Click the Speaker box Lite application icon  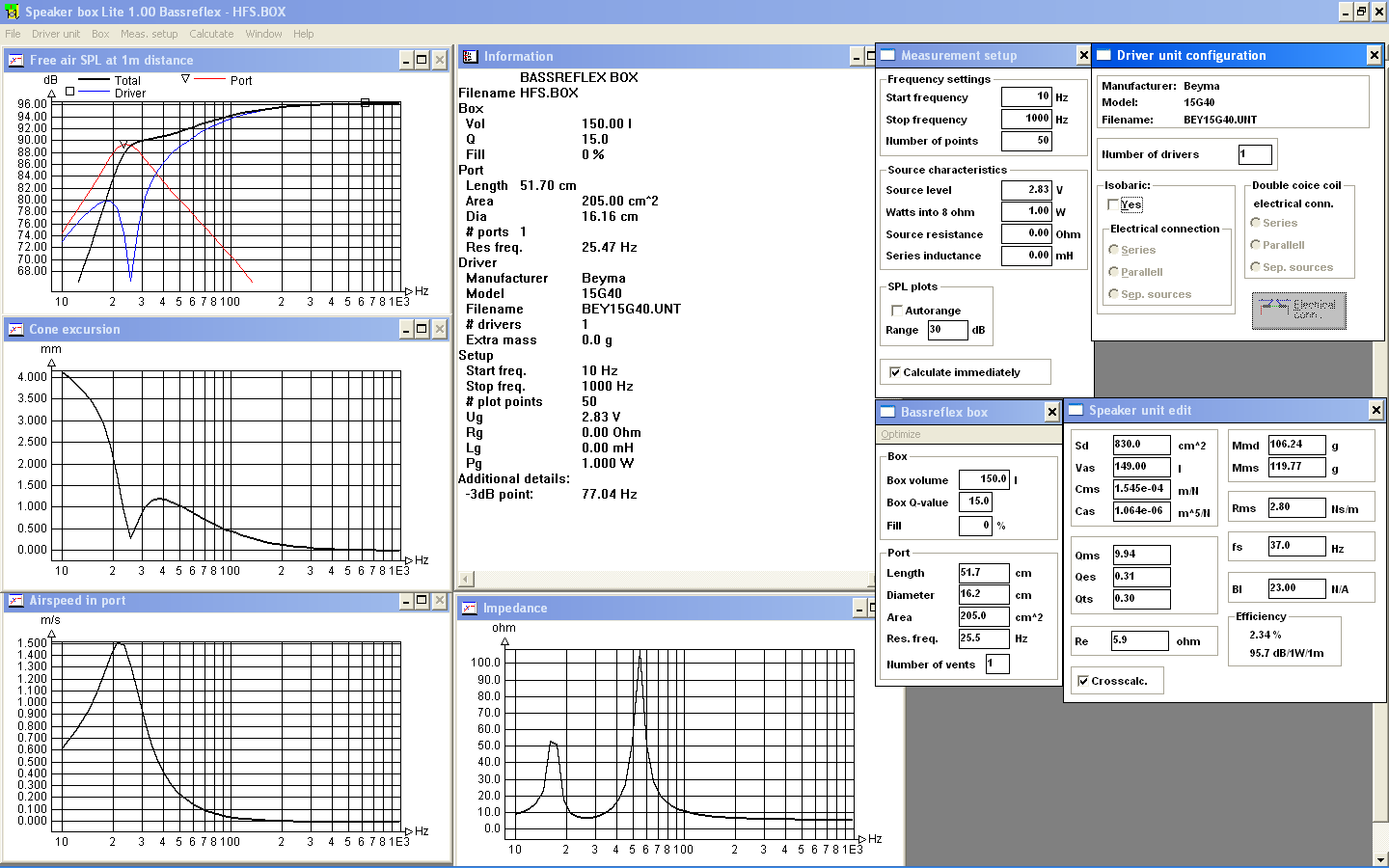click(x=12, y=12)
